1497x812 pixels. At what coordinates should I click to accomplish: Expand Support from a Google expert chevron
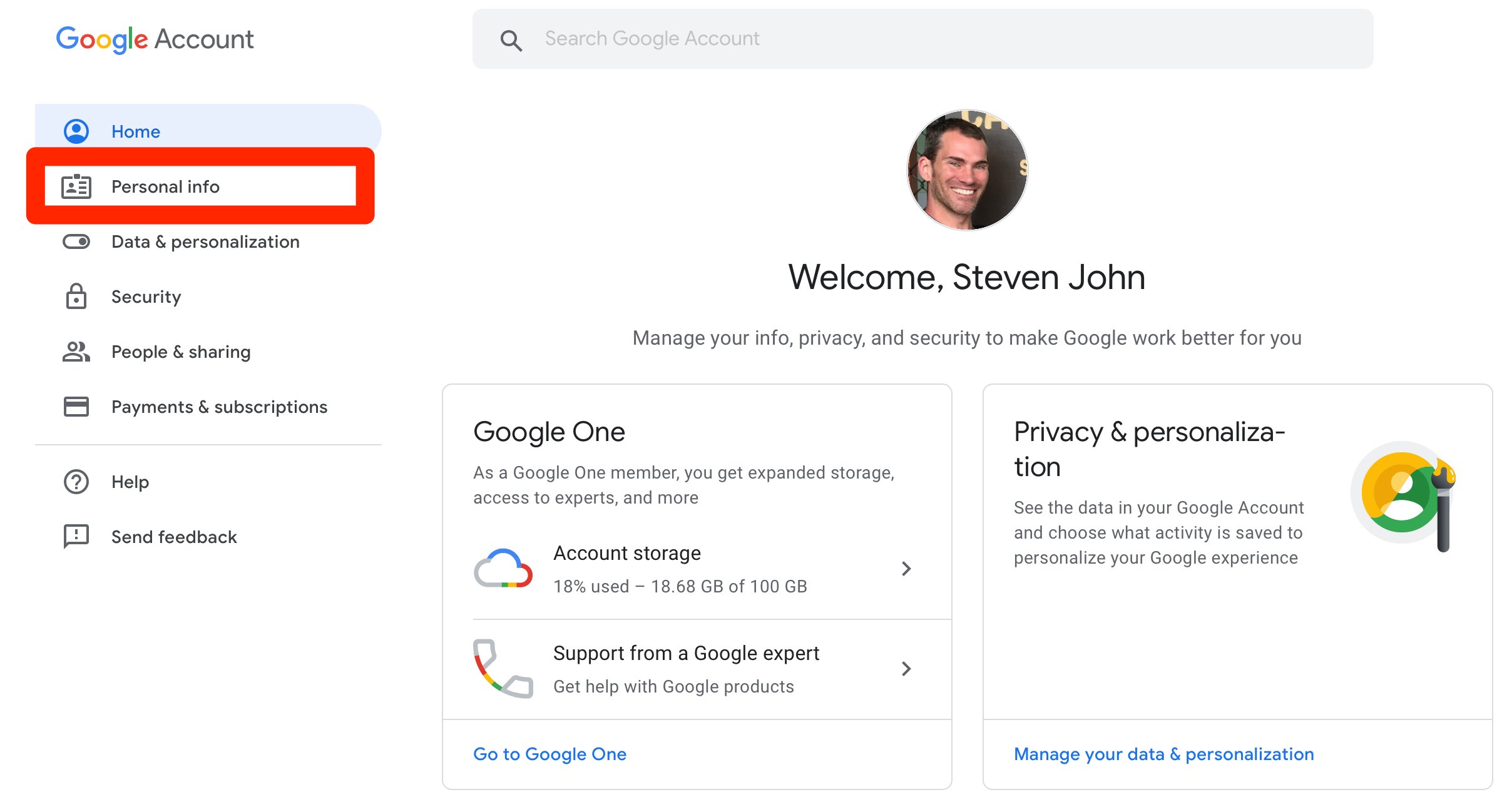point(906,669)
